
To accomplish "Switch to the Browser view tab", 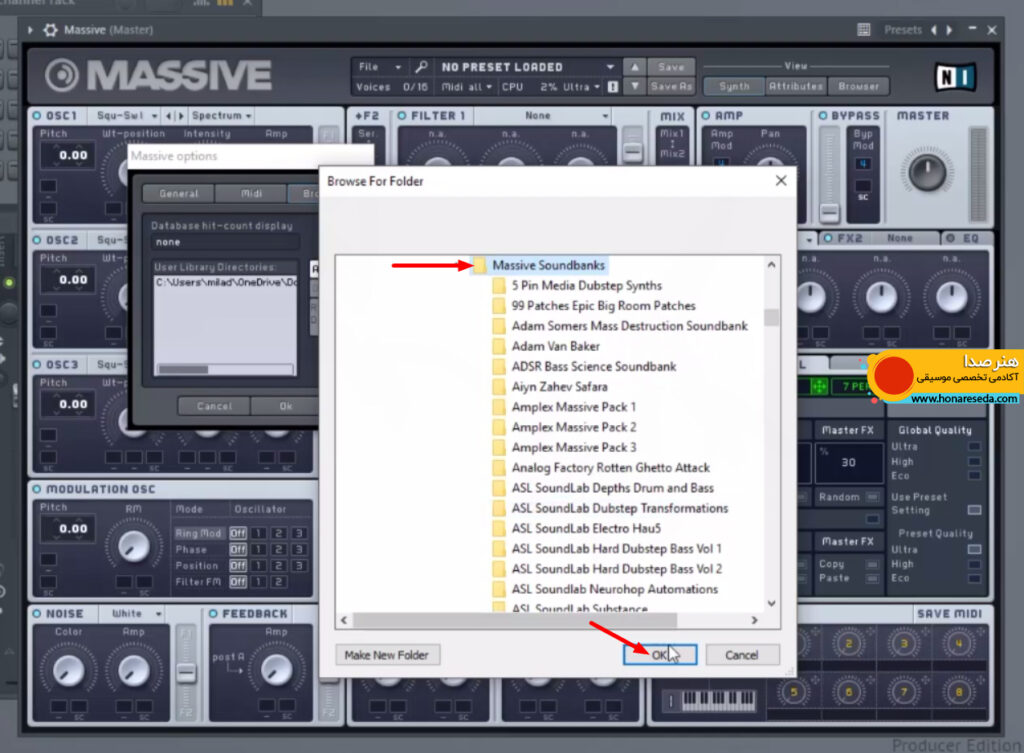I will (858, 86).
